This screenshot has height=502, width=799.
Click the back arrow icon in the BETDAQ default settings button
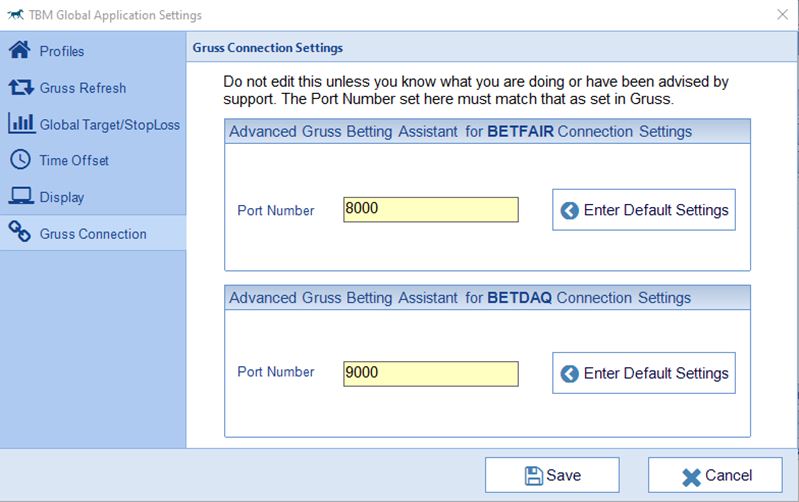pyautogui.click(x=569, y=374)
